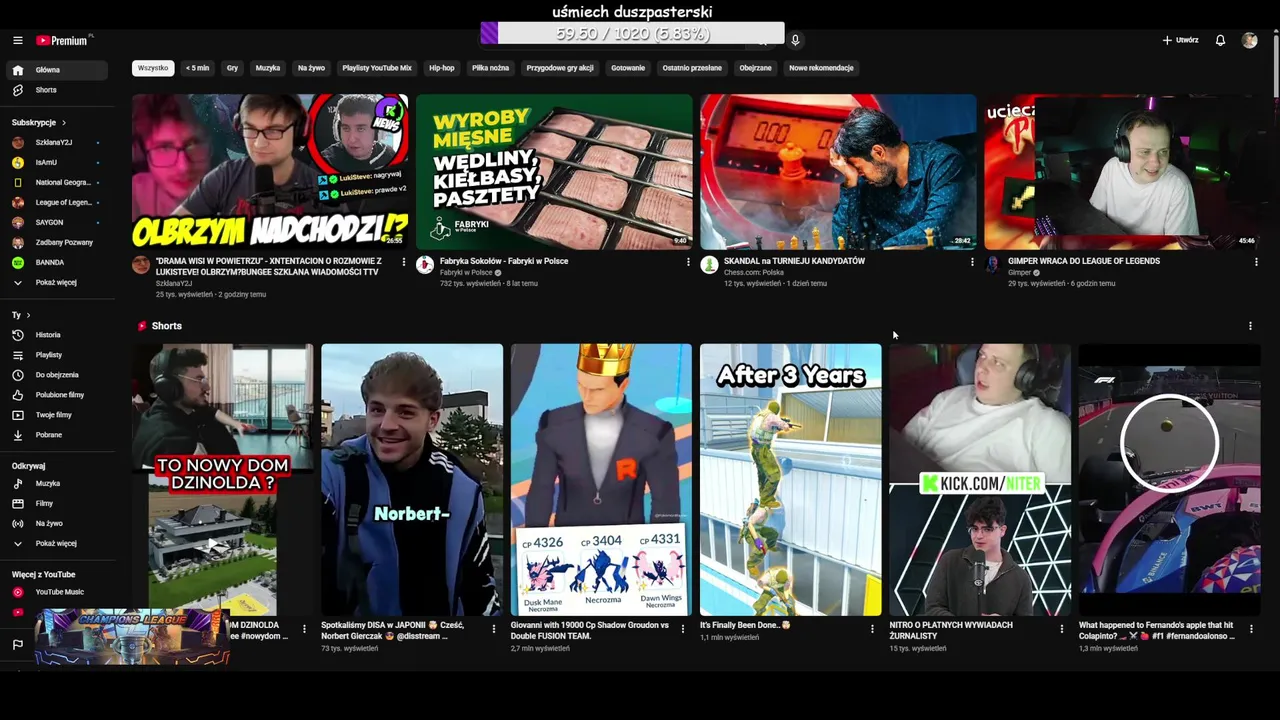Open Shorts shelf options menu
The height and width of the screenshot is (720, 1280).
[x=1250, y=326]
